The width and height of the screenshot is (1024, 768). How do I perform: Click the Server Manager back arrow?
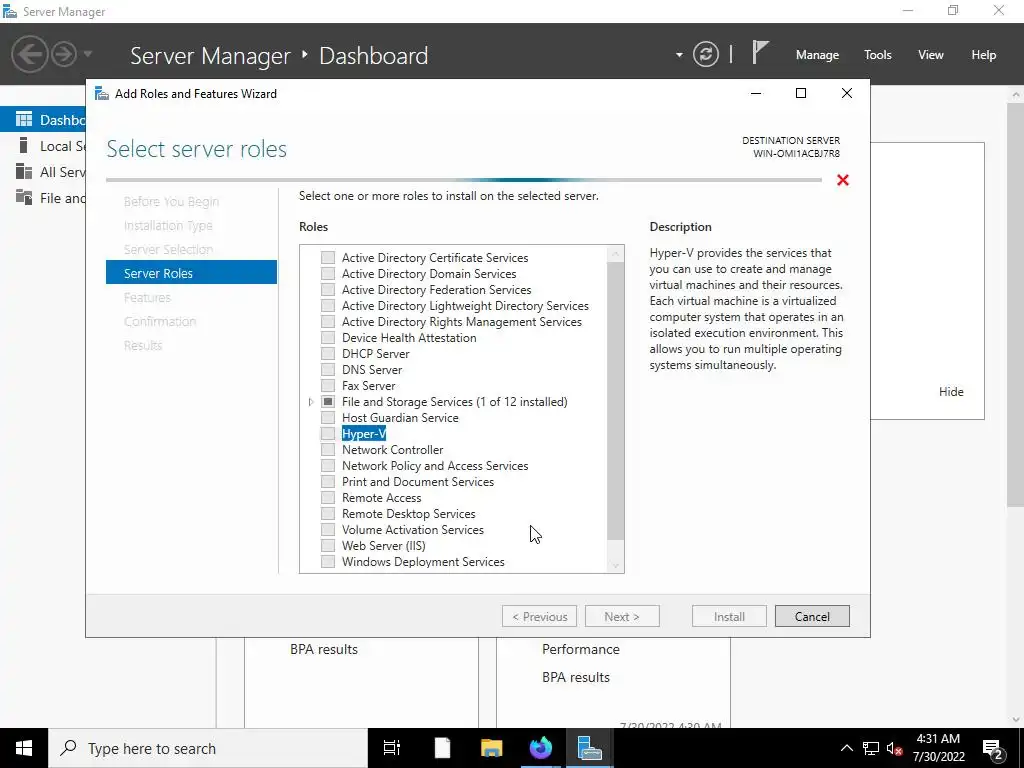tap(29, 54)
